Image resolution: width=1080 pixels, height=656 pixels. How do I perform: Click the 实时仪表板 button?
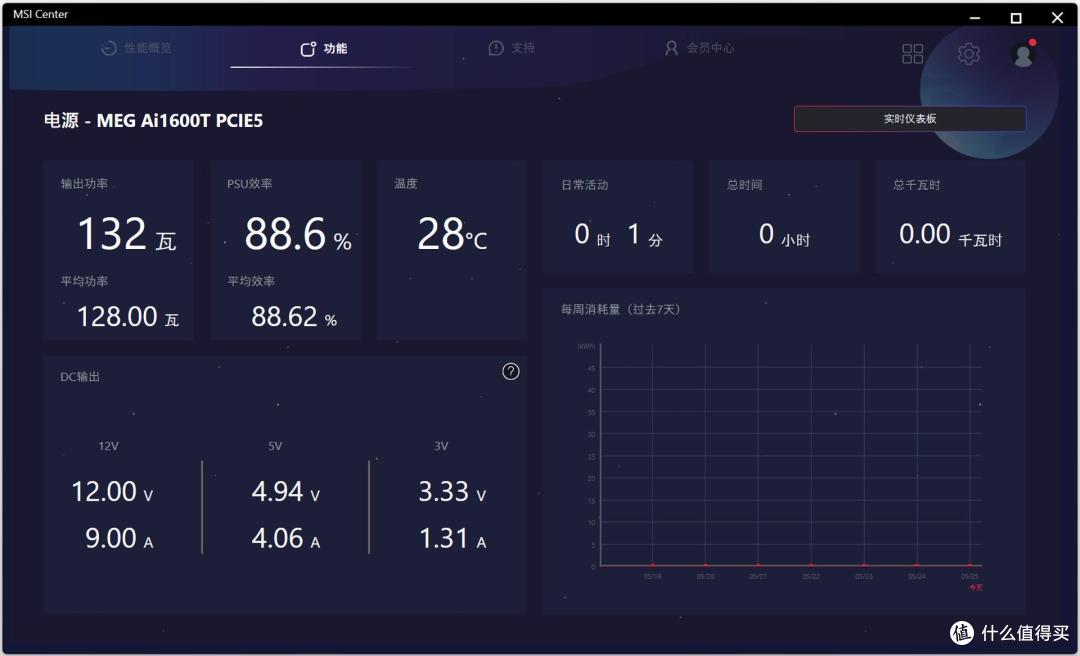click(910, 119)
